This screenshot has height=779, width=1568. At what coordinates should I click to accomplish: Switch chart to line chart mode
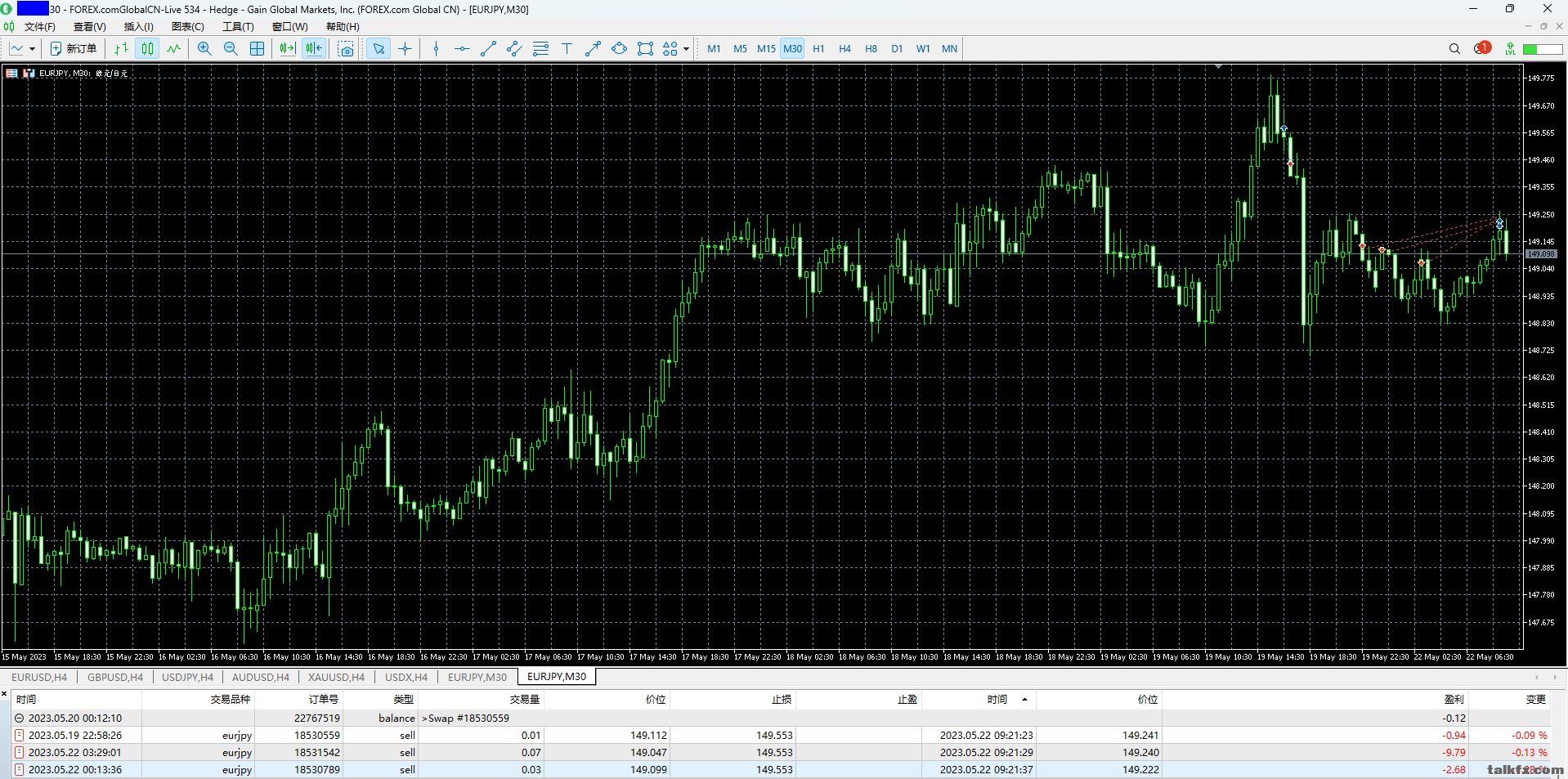173,48
